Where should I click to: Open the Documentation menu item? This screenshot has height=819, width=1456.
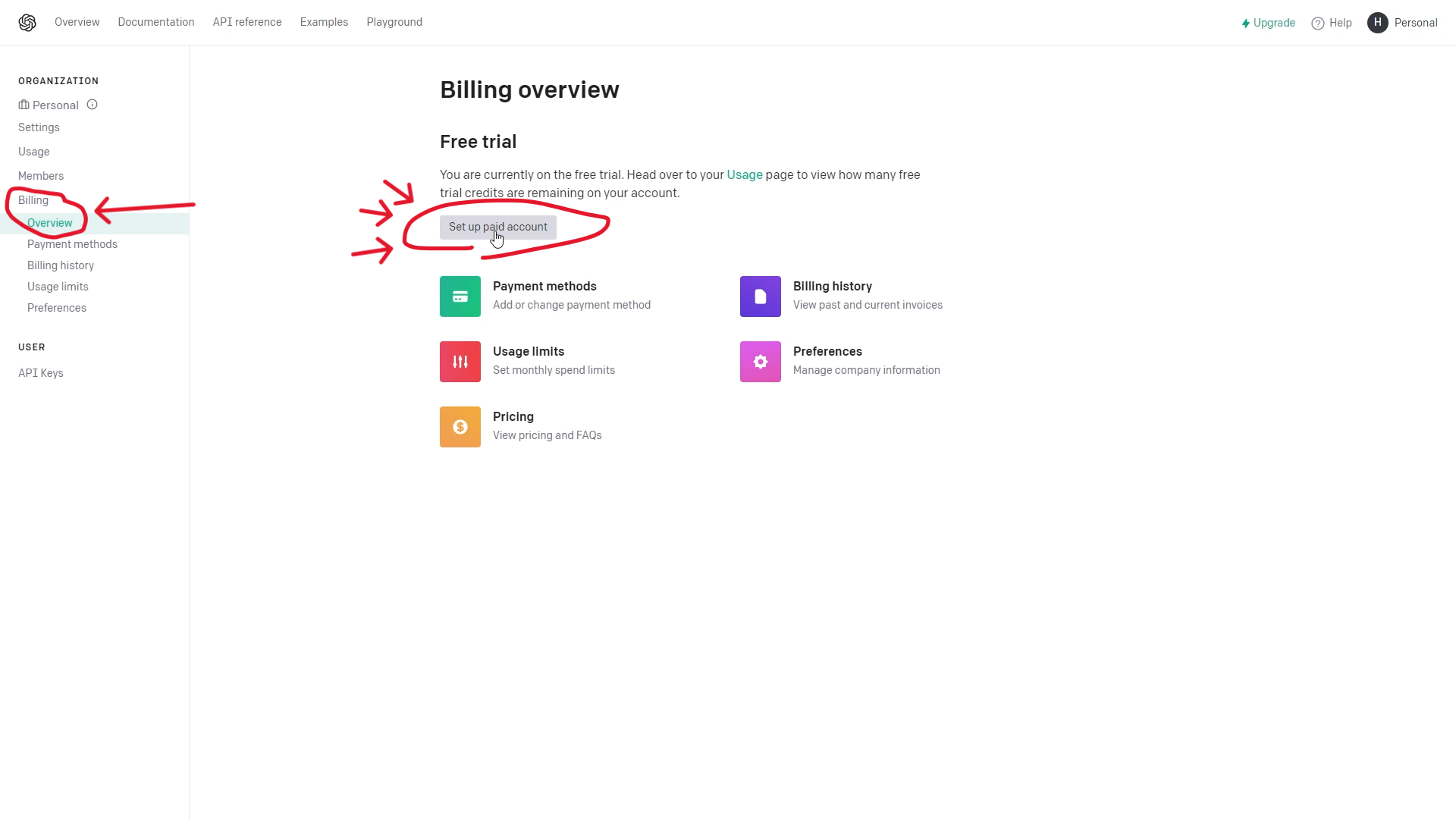[155, 22]
